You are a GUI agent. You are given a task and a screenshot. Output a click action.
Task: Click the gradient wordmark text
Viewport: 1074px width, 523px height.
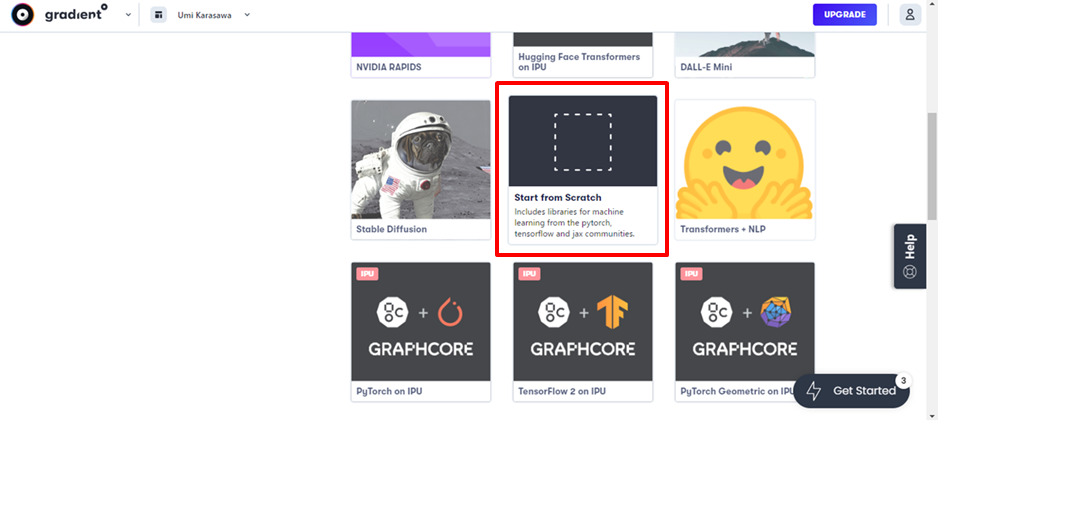point(76,13)
